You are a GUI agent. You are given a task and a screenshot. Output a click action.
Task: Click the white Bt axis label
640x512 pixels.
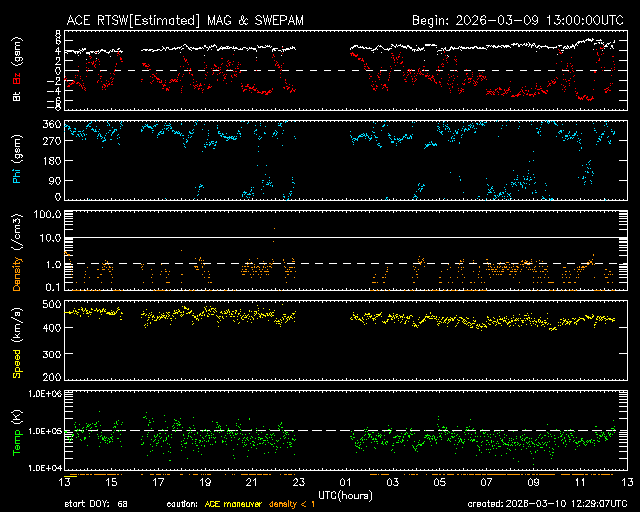coord(17,96)
